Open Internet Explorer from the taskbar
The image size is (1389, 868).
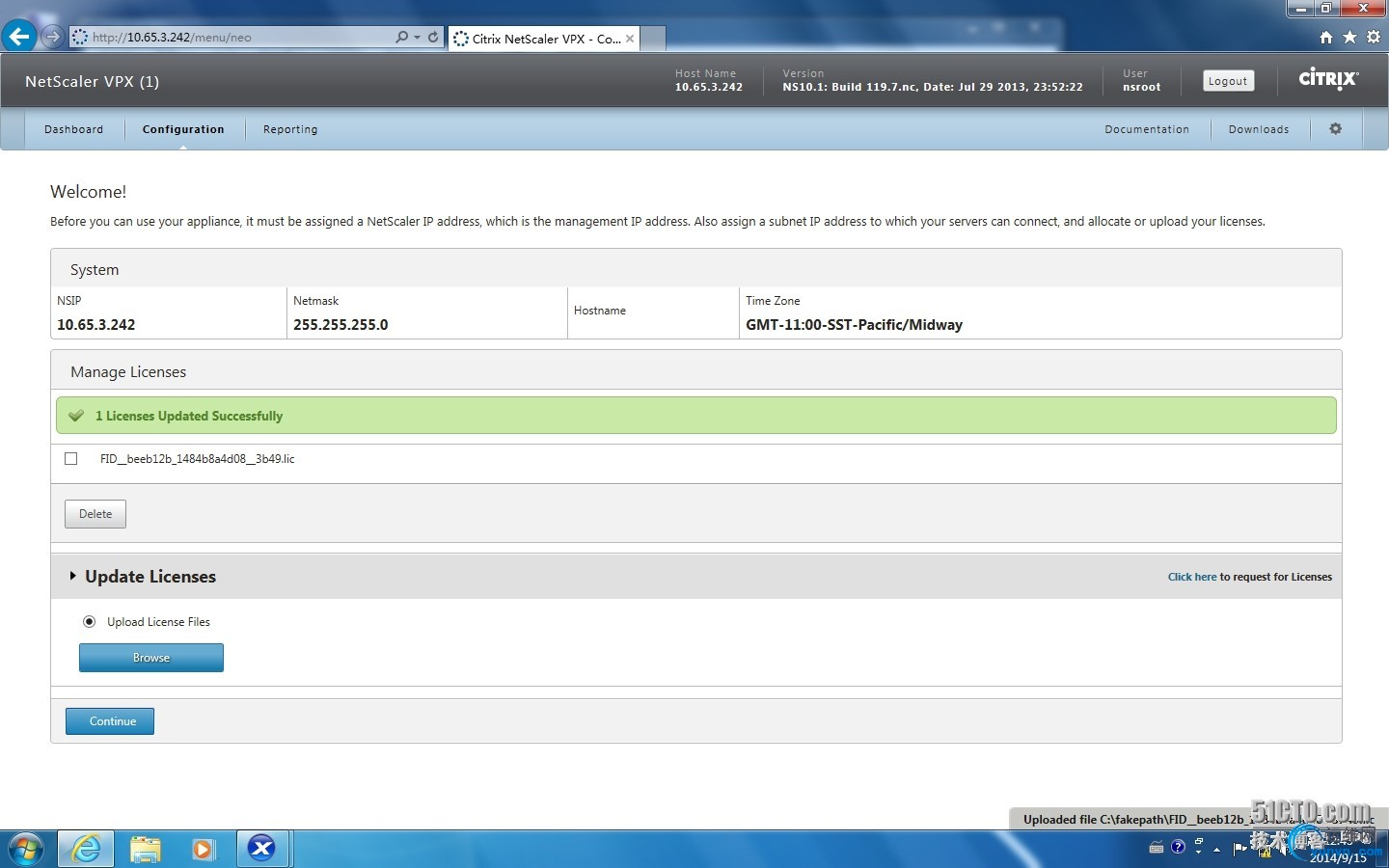tap(87, 849)
